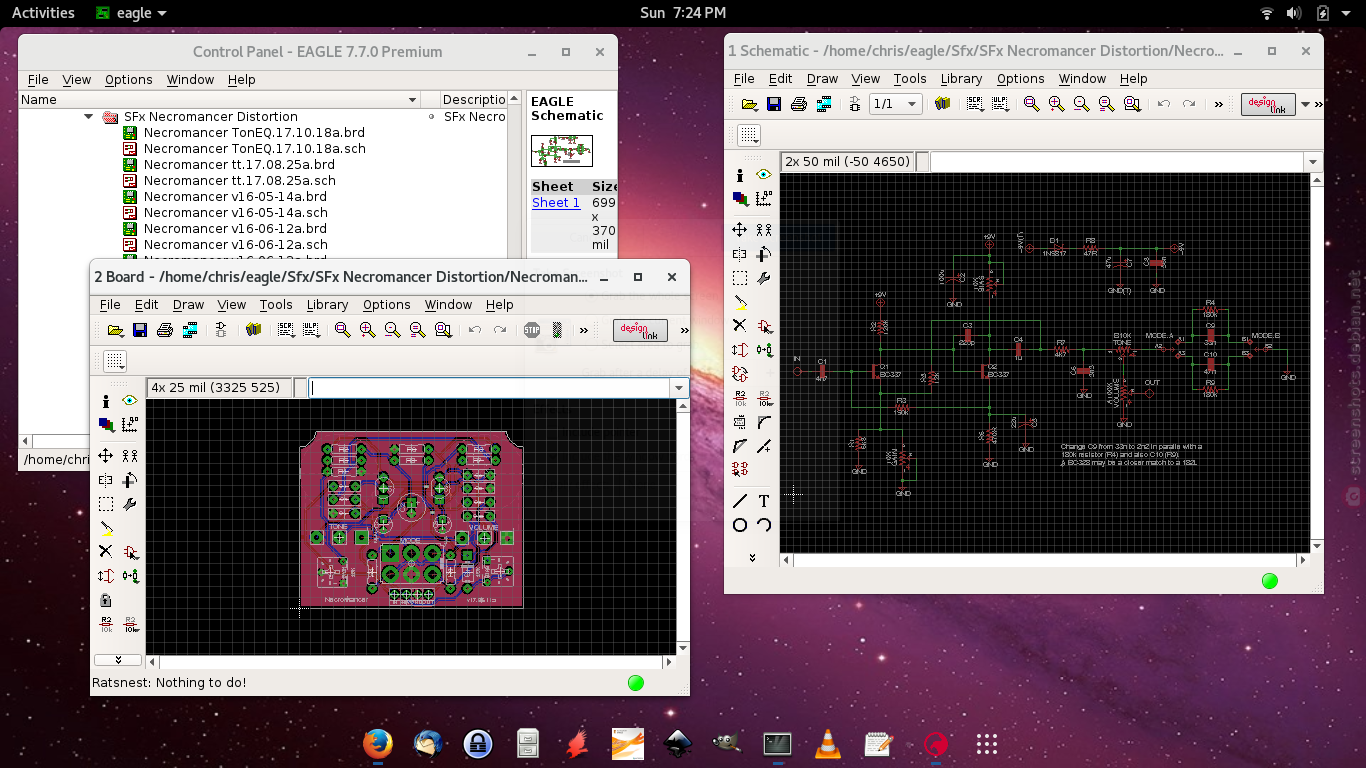
Task: Select Necromancer TonEQ.17.10.18a.brd file
Action: pos(254,132)
